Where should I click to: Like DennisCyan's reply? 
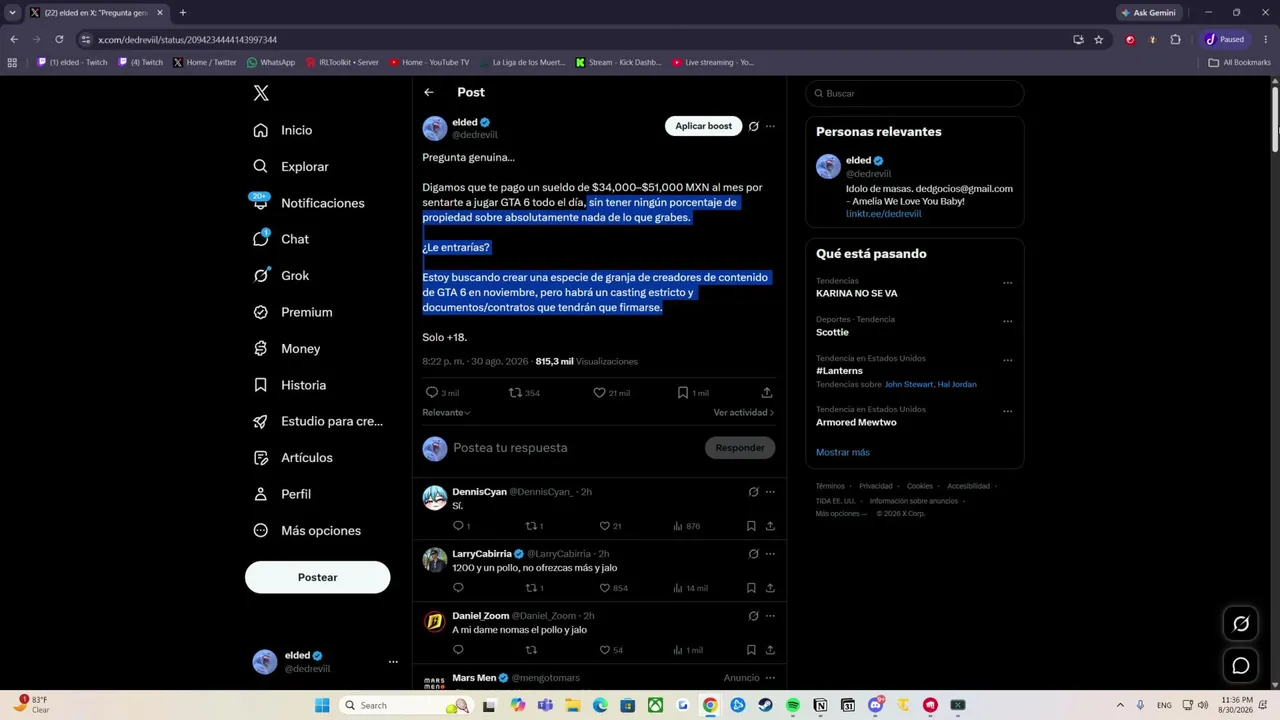point(604,526)
